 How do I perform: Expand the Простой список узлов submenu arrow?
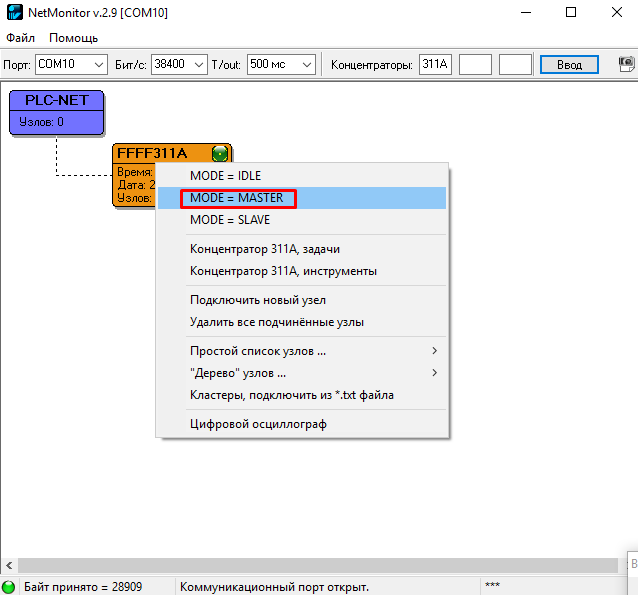click(435, 351)
